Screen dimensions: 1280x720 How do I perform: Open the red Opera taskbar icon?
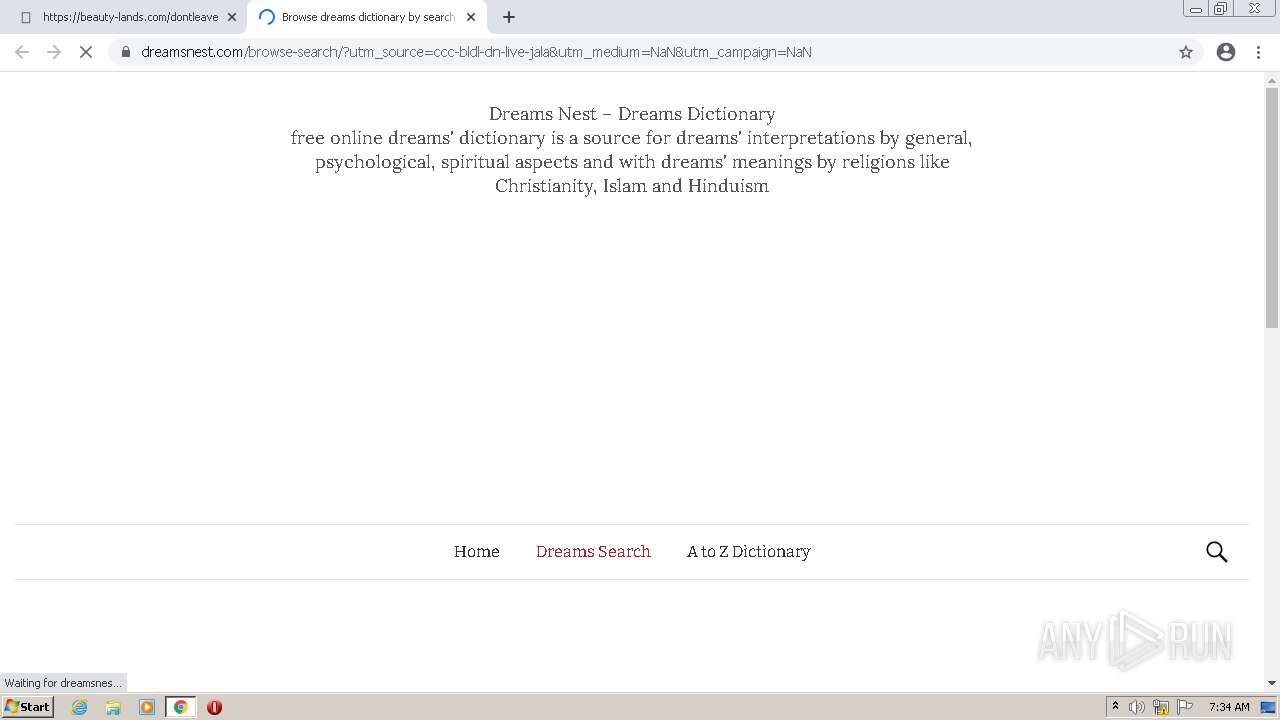[x=214, y=707]
